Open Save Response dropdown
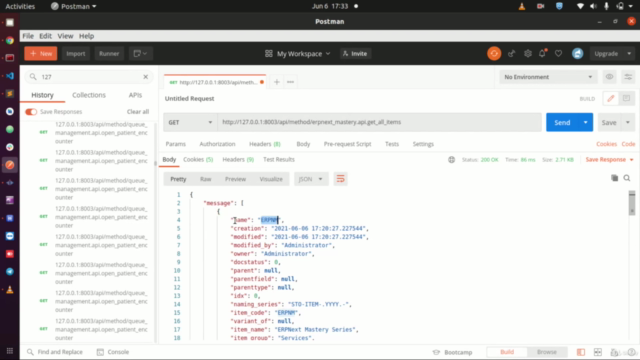Viewport: 640px width, 360px height. 609,160
